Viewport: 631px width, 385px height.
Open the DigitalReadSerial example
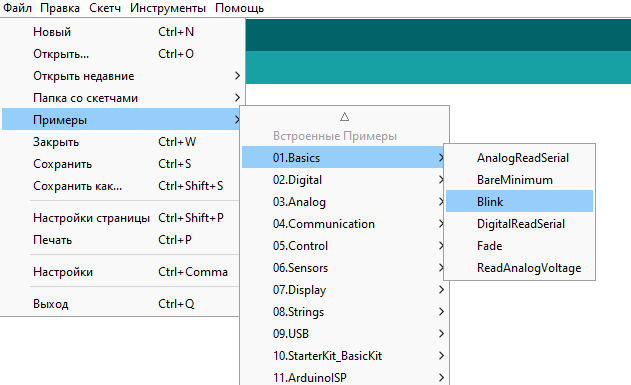coord(520,224)
